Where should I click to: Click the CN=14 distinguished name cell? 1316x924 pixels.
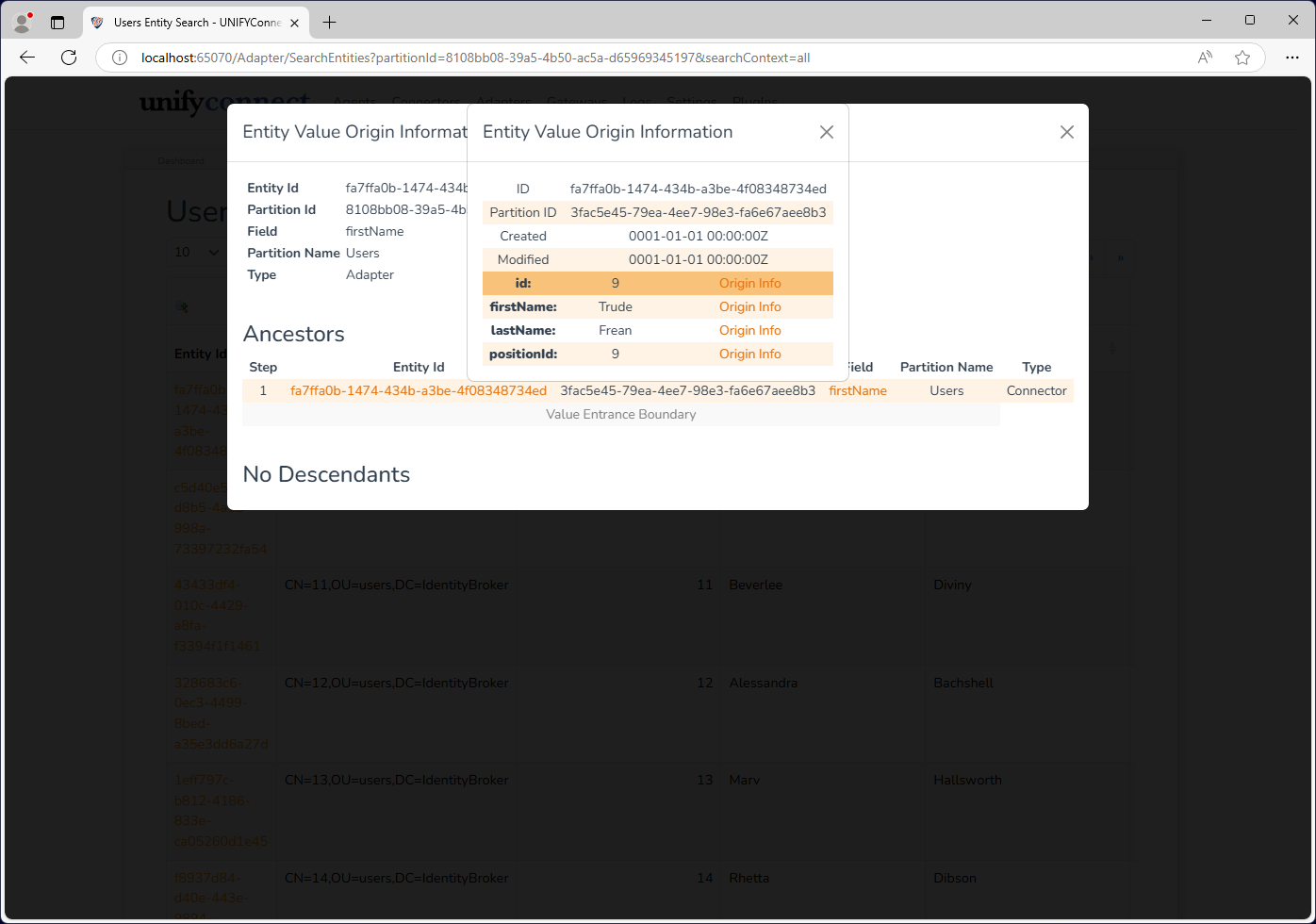click(x=397, y=878)
